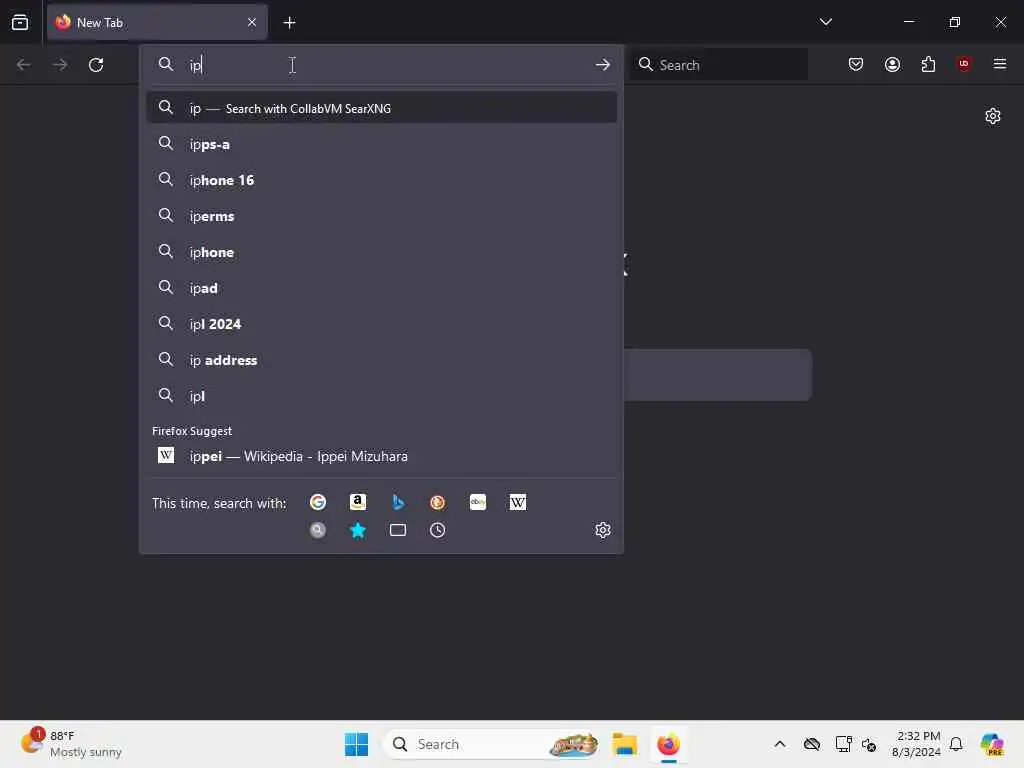Image resolution: width=1024 pixels, height=768 pixels.
Task: Search history via the clock icon
Action: pyautogui.click(x=438, y=530)
